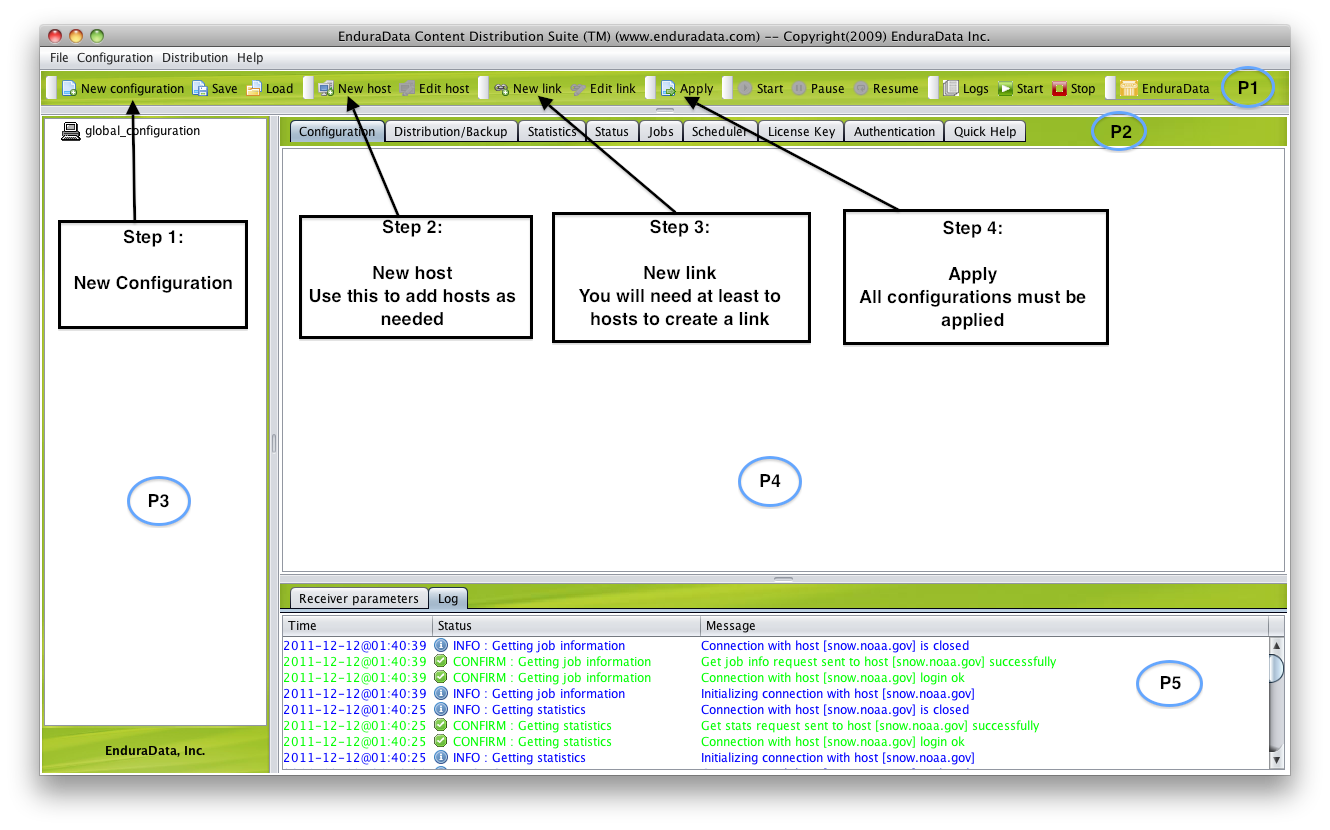1330x830 pixels.
Task: Open the Status tab
Action: (612, 131)
